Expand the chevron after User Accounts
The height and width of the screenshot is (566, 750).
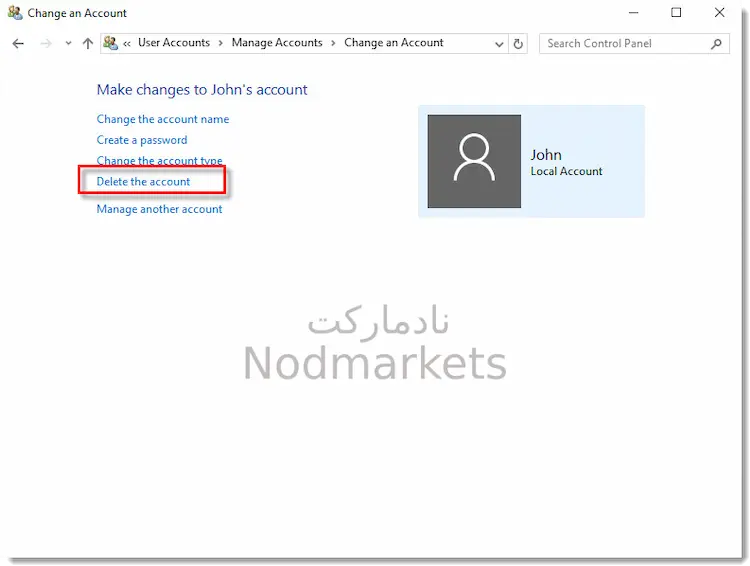click(x=221, y=44)
